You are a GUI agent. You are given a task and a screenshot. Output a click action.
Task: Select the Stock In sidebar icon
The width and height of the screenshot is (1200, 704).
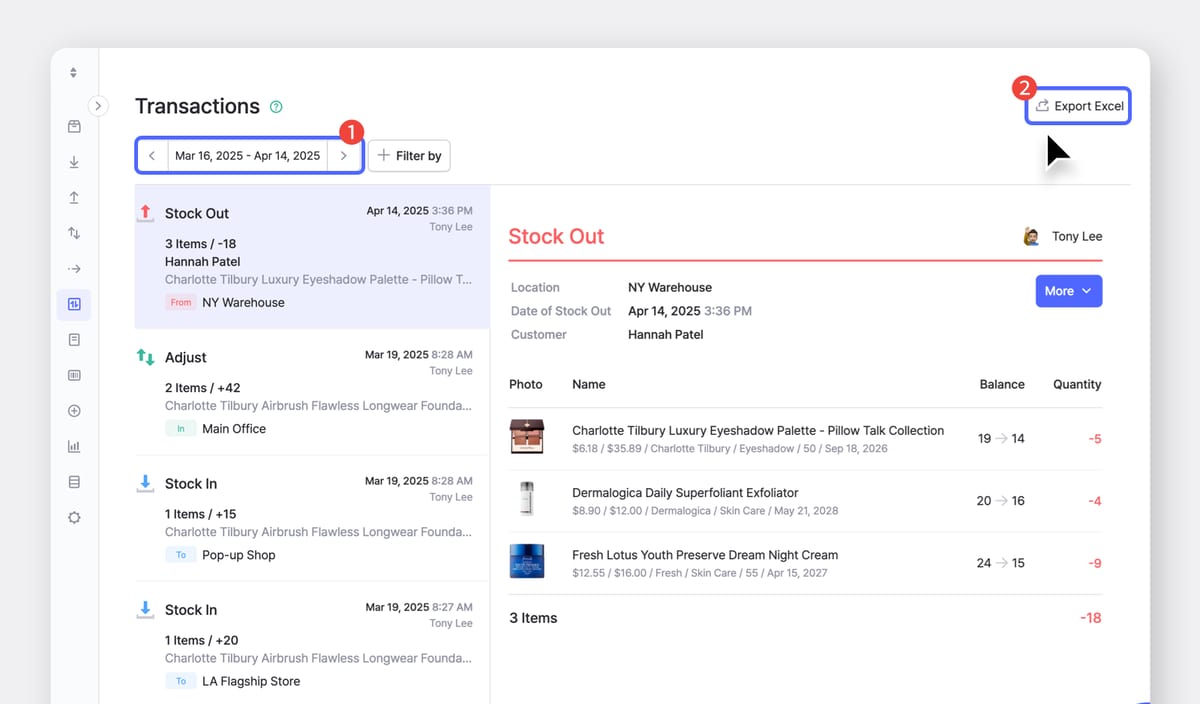point(73,161)
